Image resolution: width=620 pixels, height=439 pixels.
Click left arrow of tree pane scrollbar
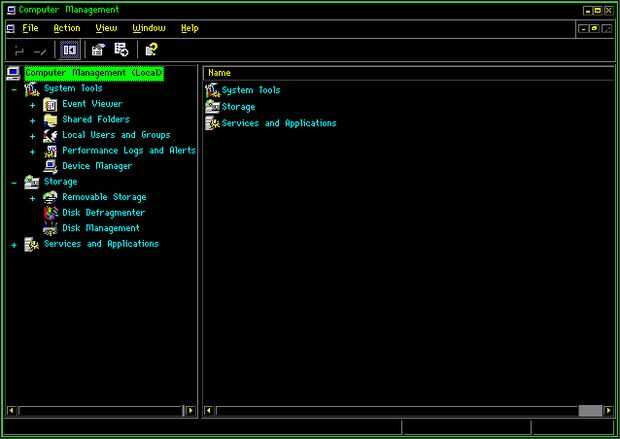click(x=12, y=411)
